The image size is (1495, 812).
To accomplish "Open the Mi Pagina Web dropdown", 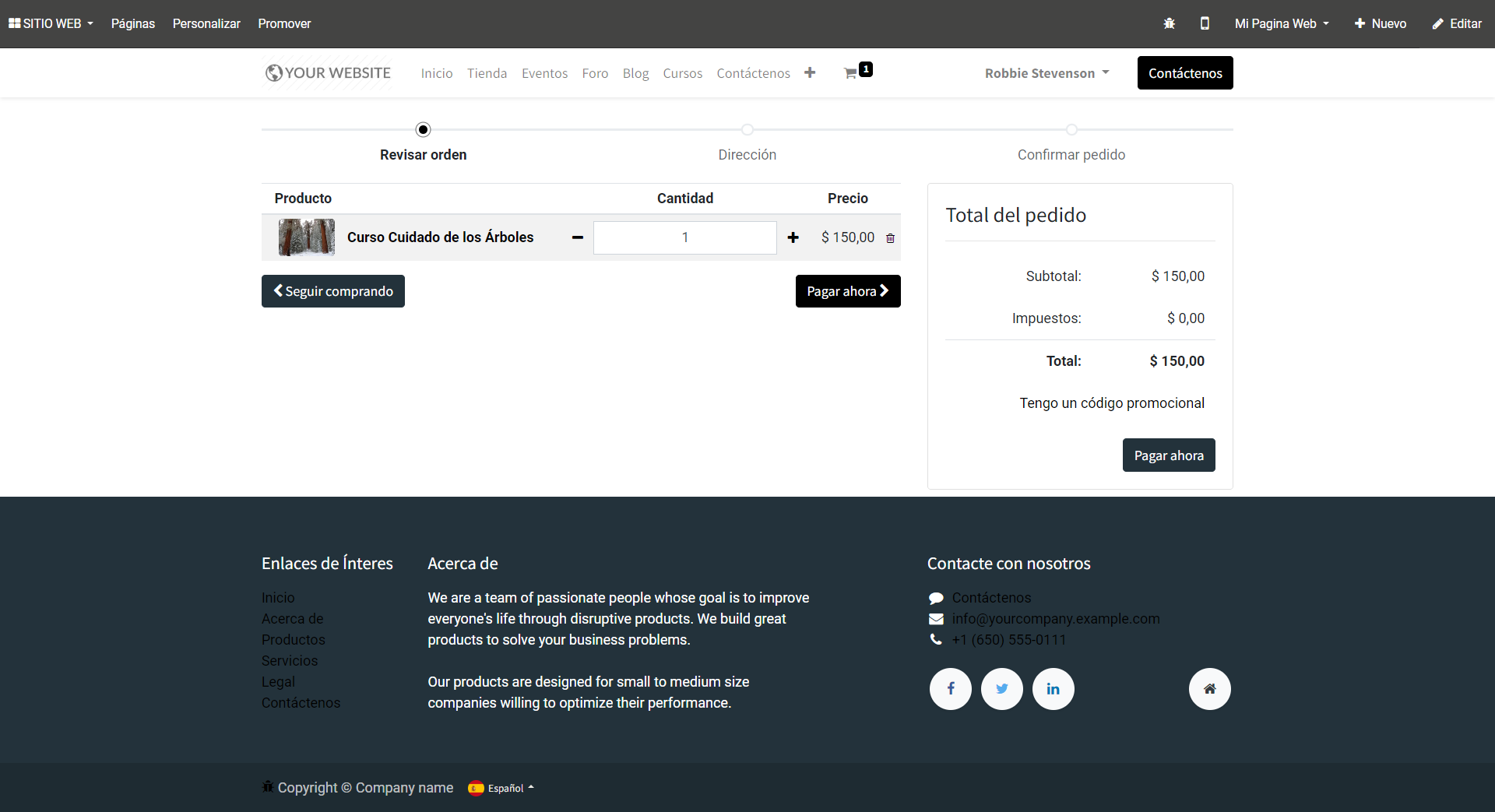I will pyautogui.click(x=1281, y=23).
